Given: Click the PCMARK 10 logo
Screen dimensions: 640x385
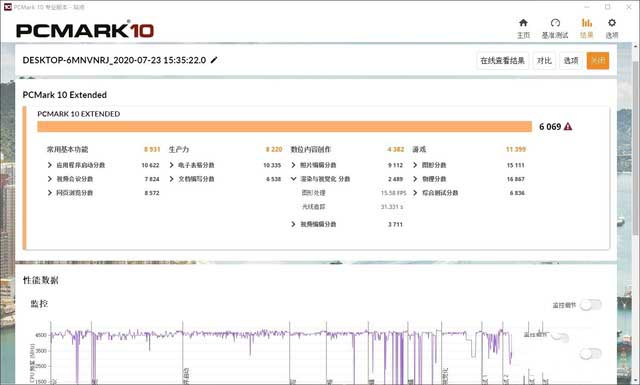Looking at the screenshot, I should click(x=85, y=30).
